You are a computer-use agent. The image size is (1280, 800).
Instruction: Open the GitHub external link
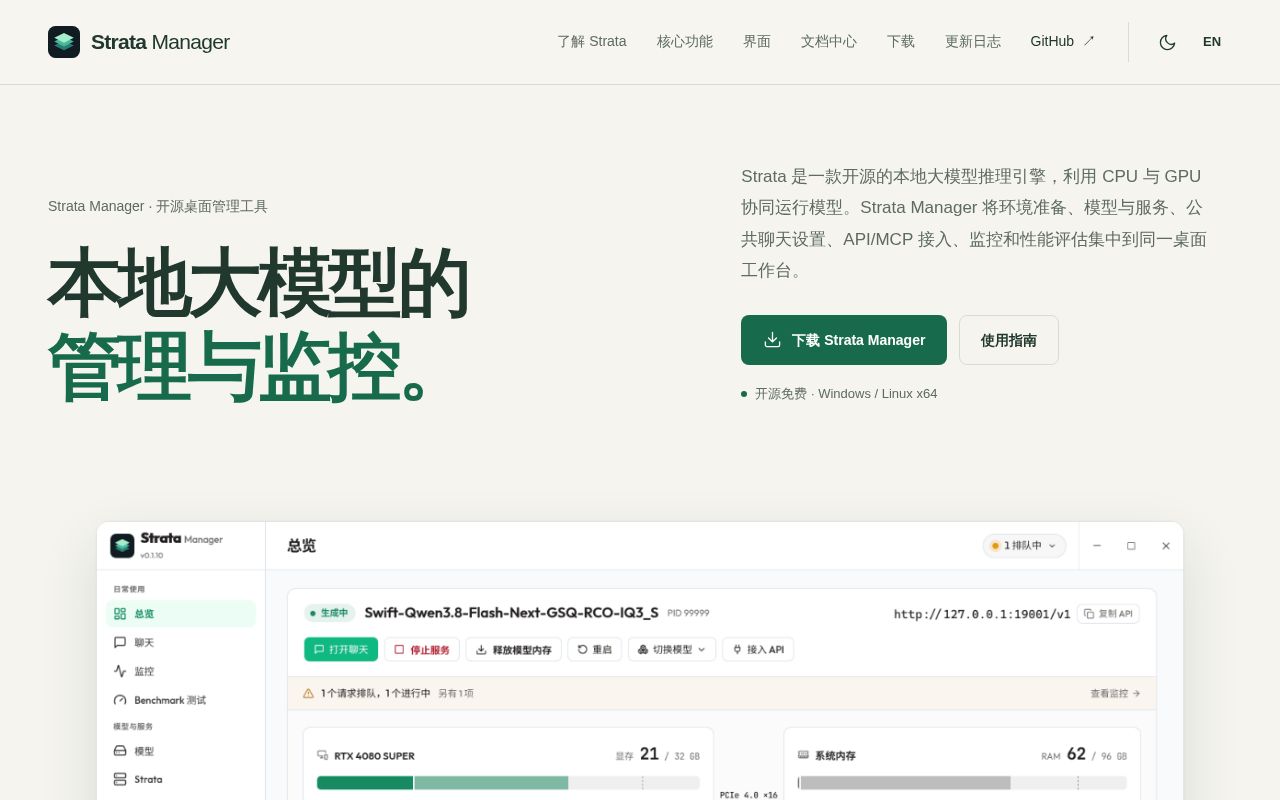click(x=1063, y=42)
